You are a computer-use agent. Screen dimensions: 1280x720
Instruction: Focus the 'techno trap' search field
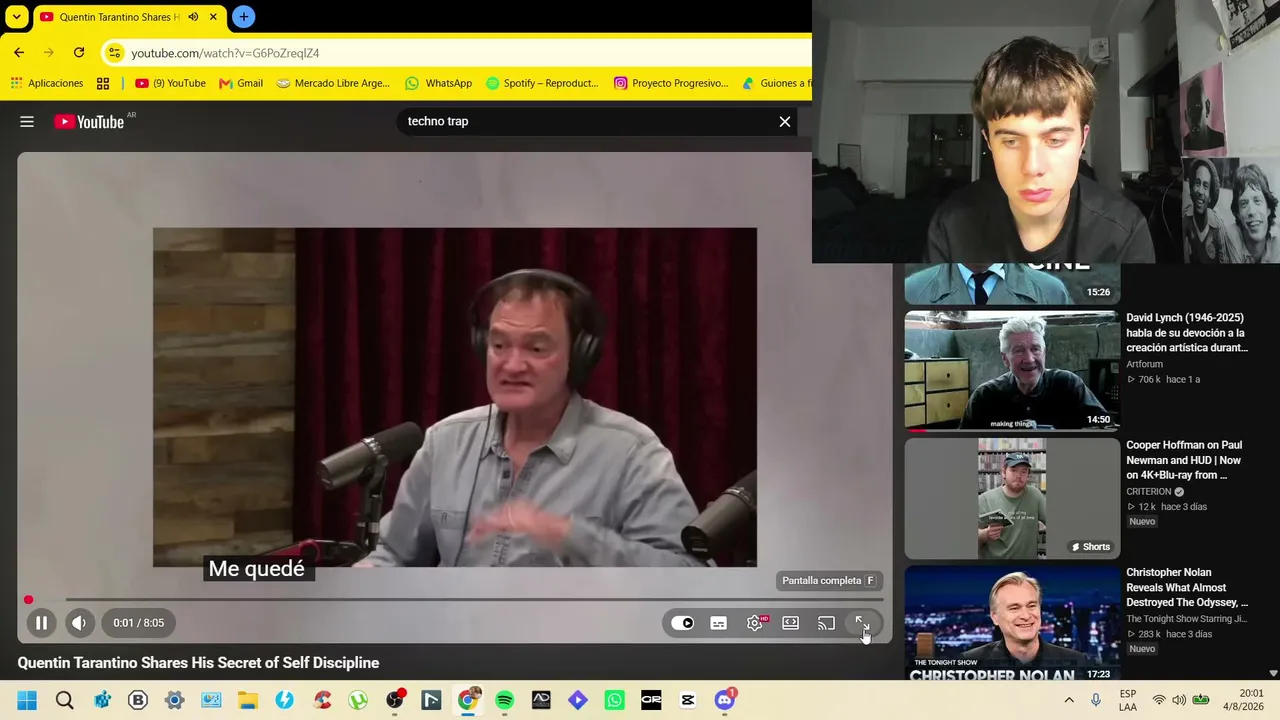[x=585, y=122]
